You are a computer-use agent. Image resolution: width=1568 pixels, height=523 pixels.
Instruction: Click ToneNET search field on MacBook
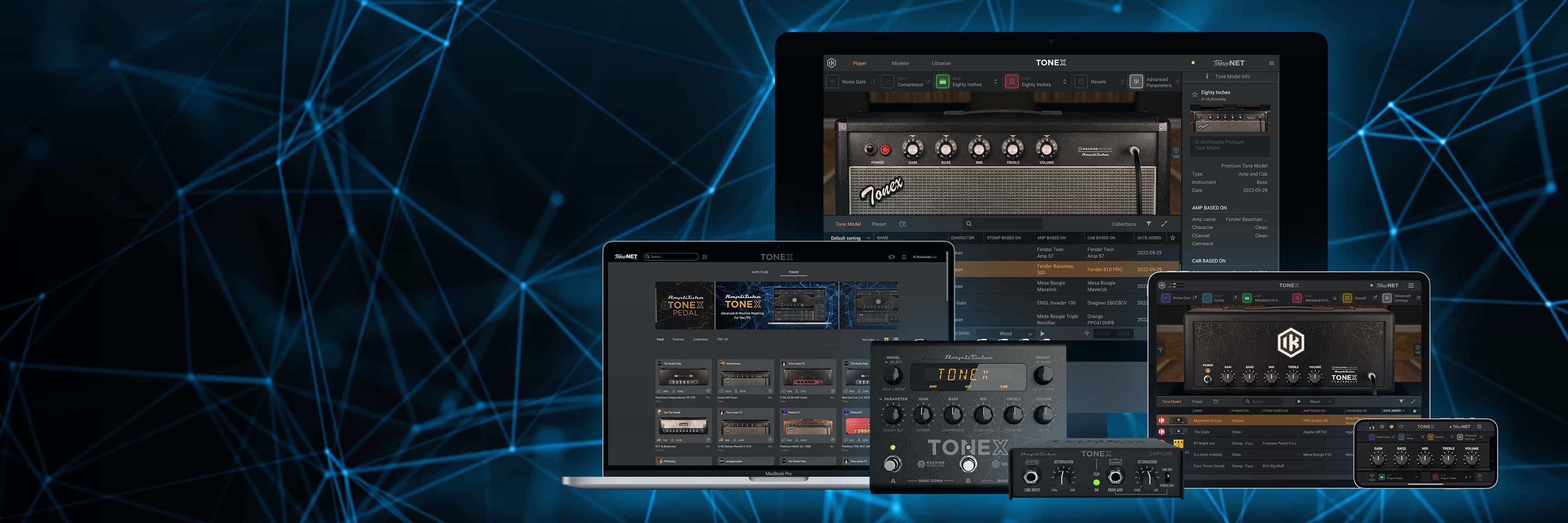pos(671,257)
